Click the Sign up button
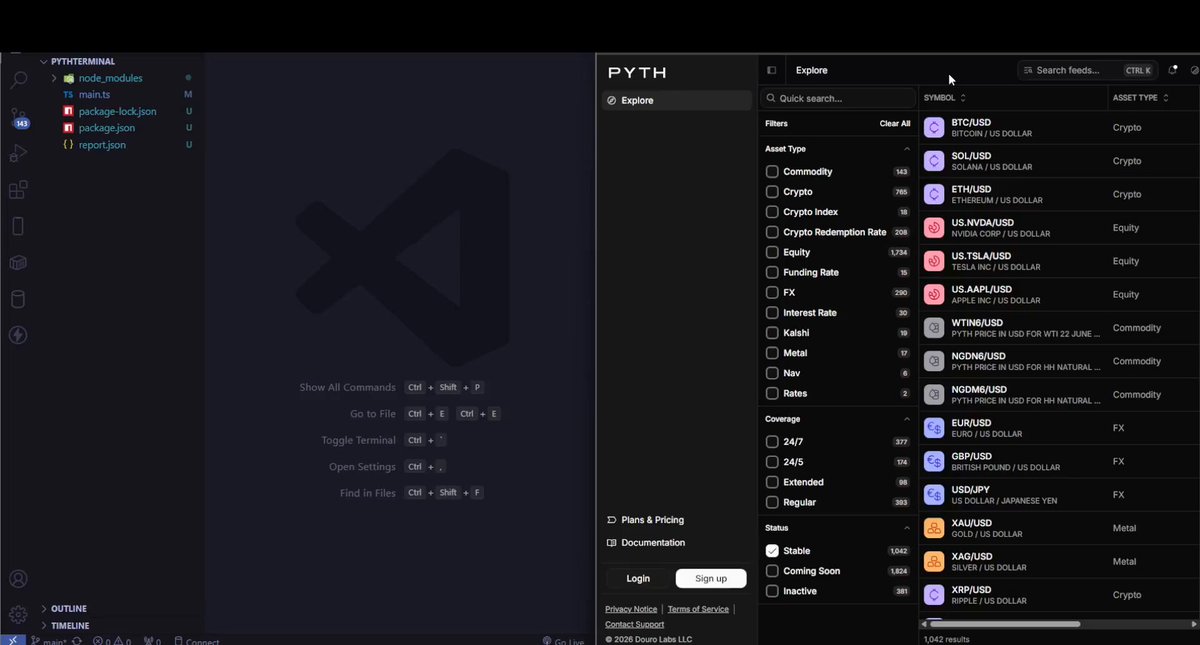1200x645 pixels. click(711, 578)
